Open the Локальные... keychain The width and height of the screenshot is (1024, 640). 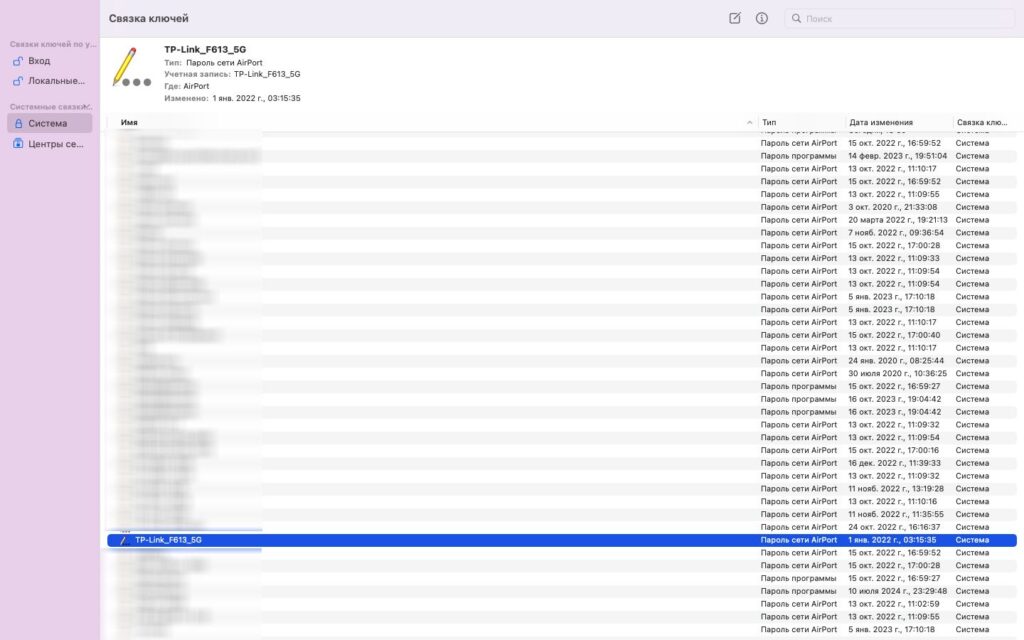pyautogui.click(x=56, y=81)
